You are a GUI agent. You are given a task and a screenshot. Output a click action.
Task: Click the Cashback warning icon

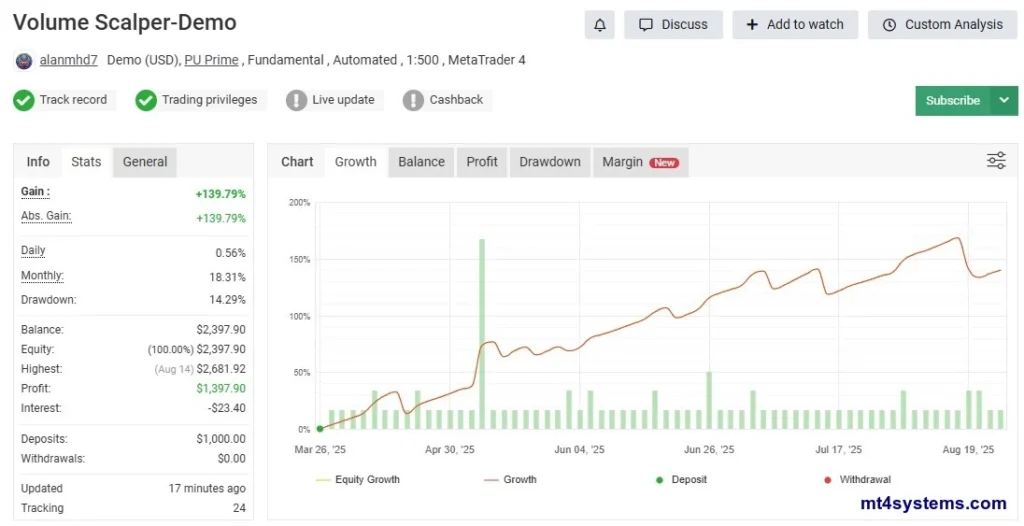tap(413, 100)
